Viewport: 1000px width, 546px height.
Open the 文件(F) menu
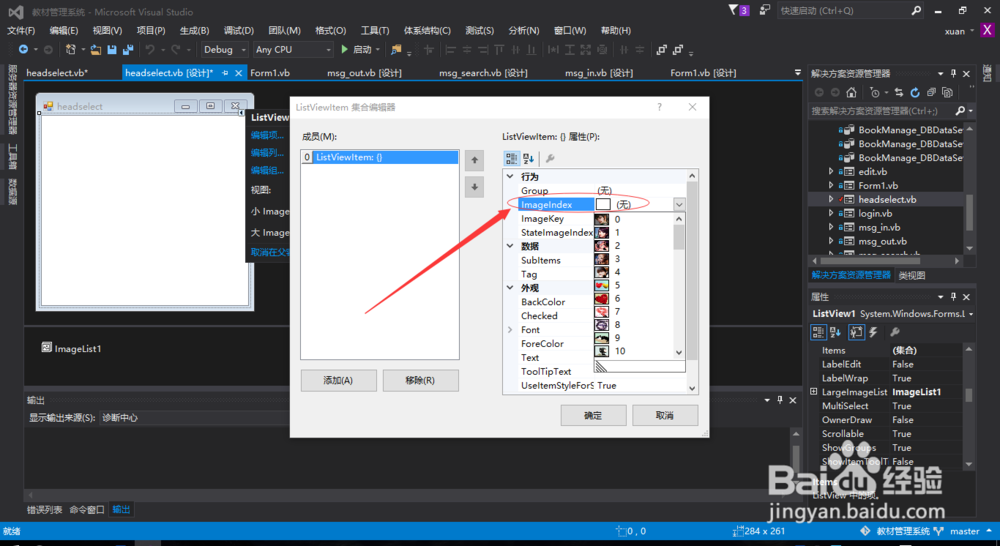[21, 31]
